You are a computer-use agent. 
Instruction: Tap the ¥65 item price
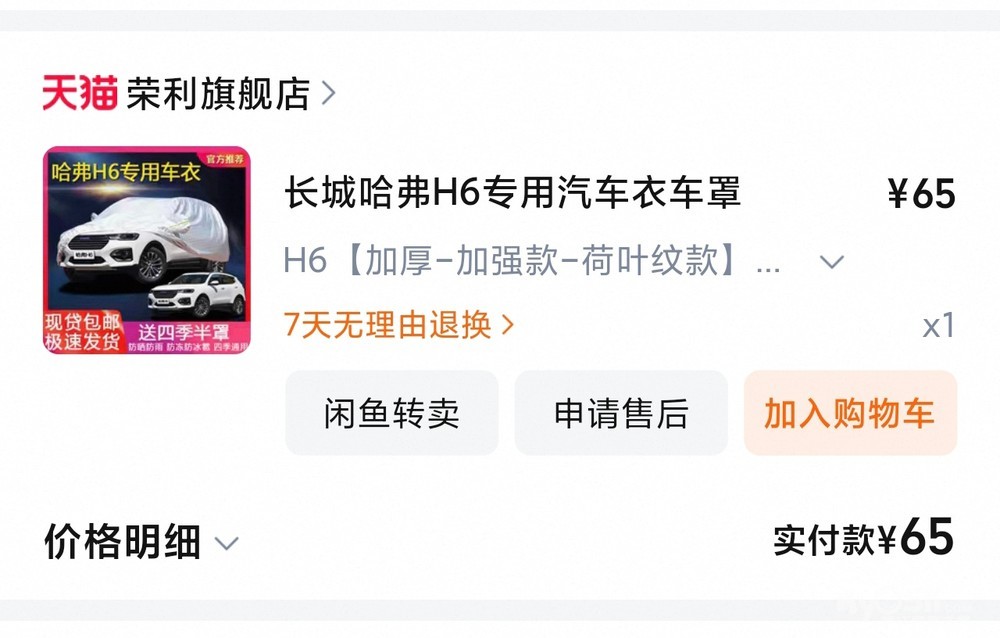tap(922, 193)
